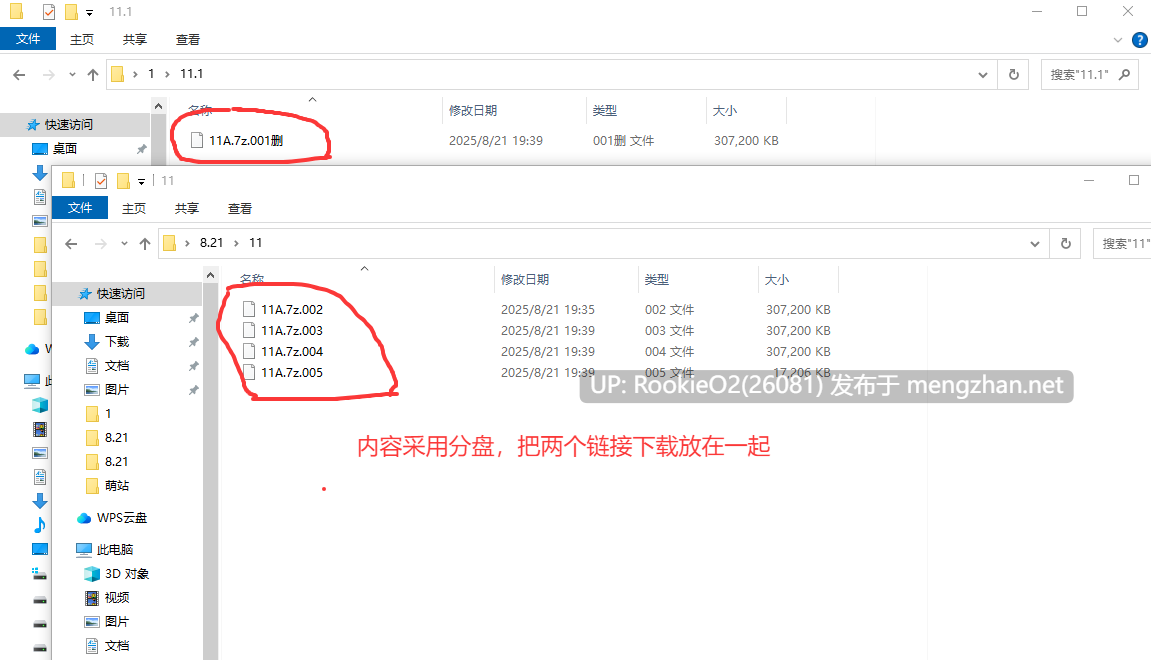Image resolution: width=1151 pixels, height=660 pixels.
Task: Click new folder icon in 11.1 window title bar
Action: tap(71, 12)
